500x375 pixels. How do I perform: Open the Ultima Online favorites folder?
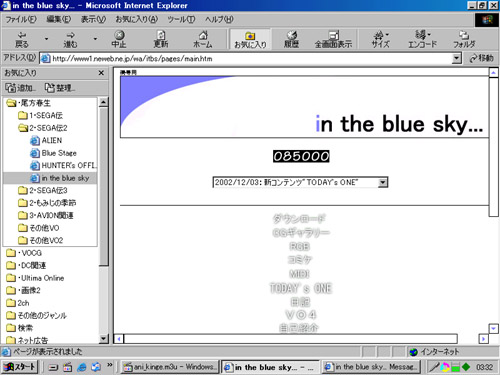click(x=35, y=278)
